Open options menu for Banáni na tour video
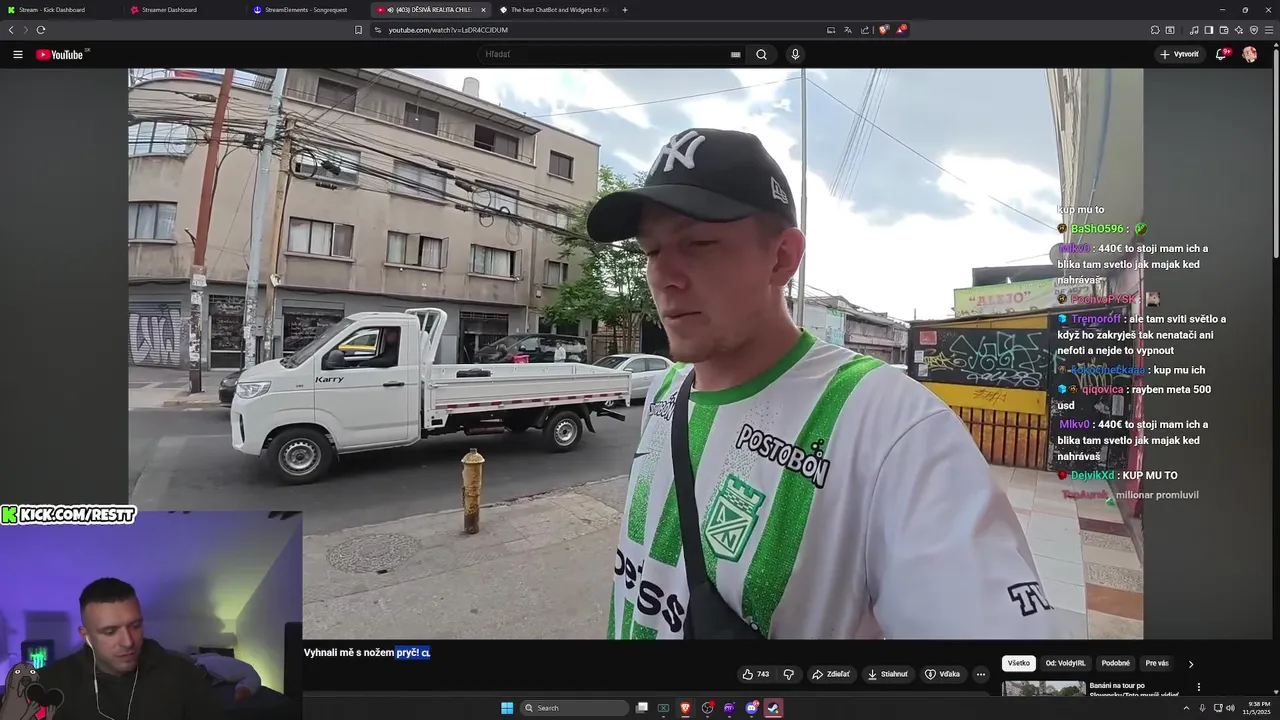Viewport: 1280px width, 720px height. coord(1198,687)
